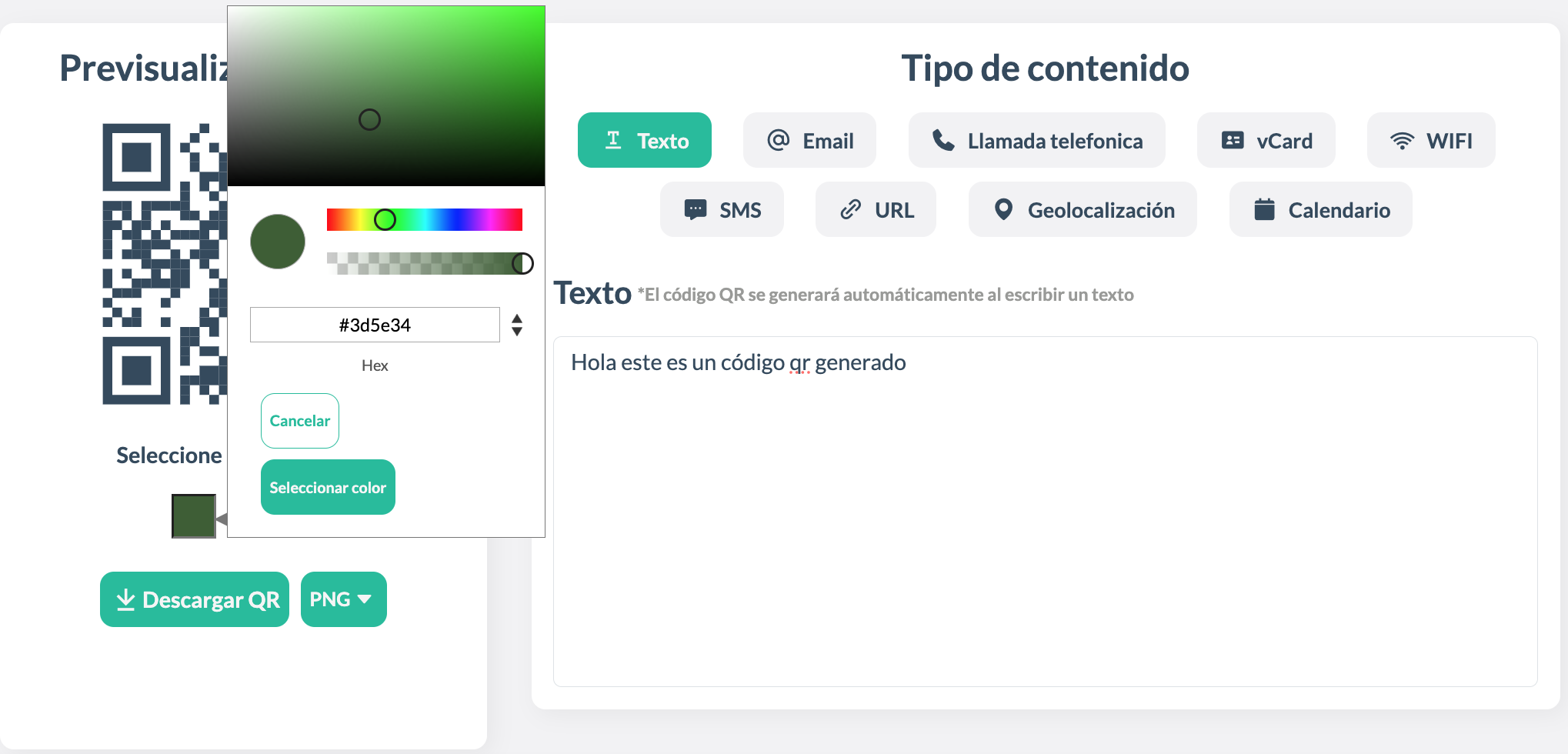Click the URL chain link icon

[850, 209]
